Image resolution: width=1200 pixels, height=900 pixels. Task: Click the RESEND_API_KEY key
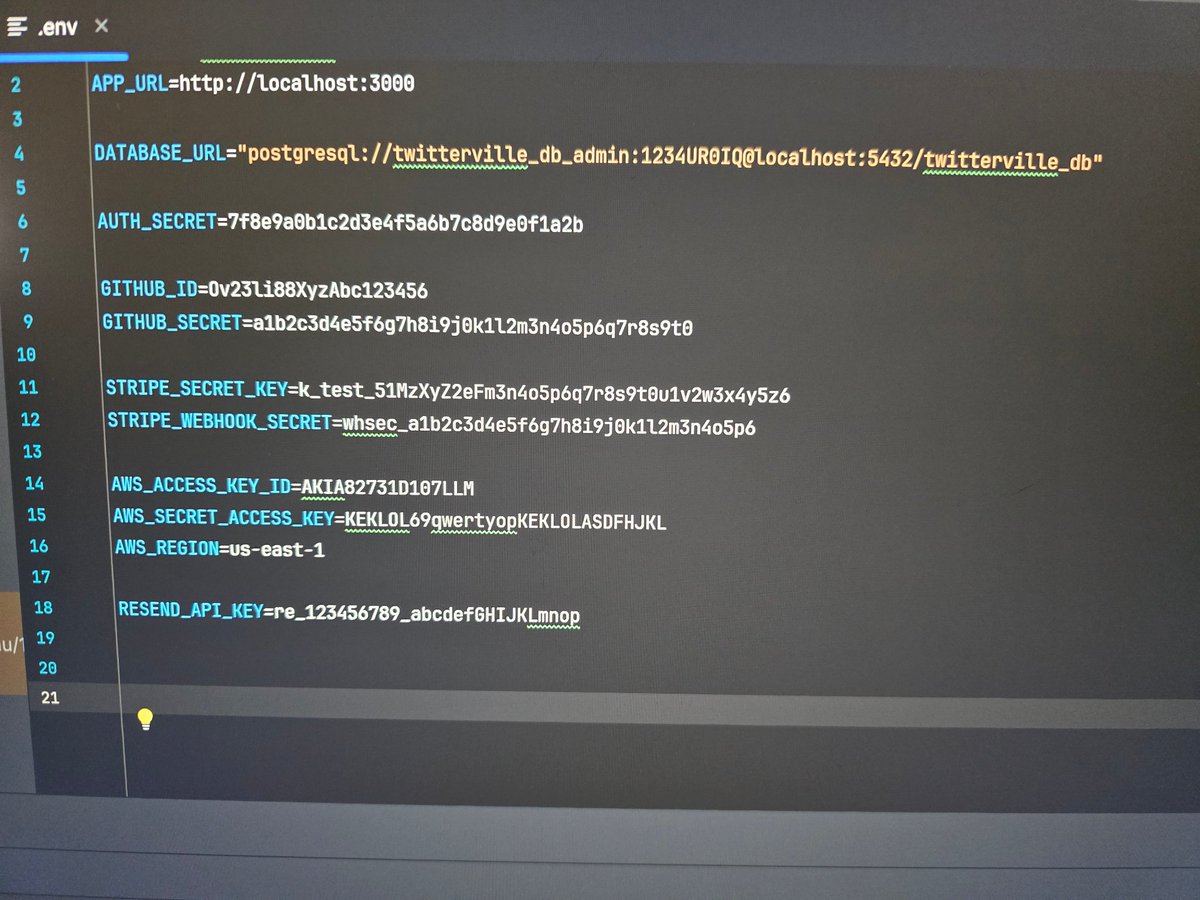pos(190,610)
